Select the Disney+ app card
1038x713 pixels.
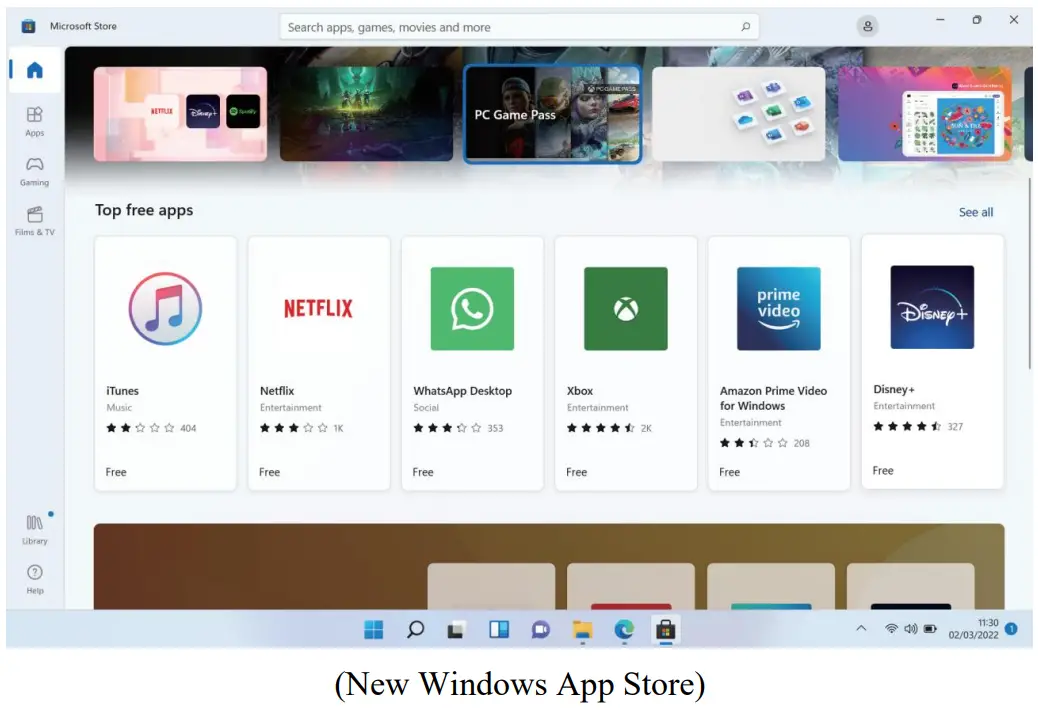(x=932, y=362)
